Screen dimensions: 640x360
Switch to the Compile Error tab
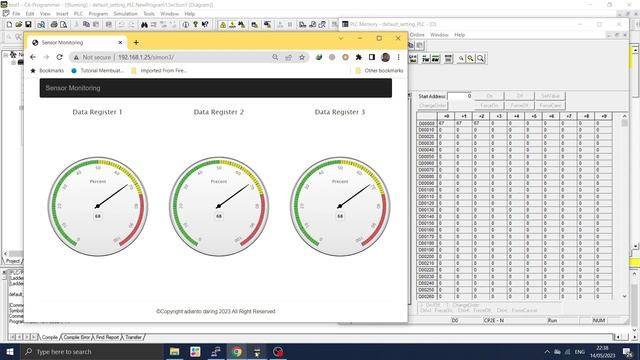[77, 337]
